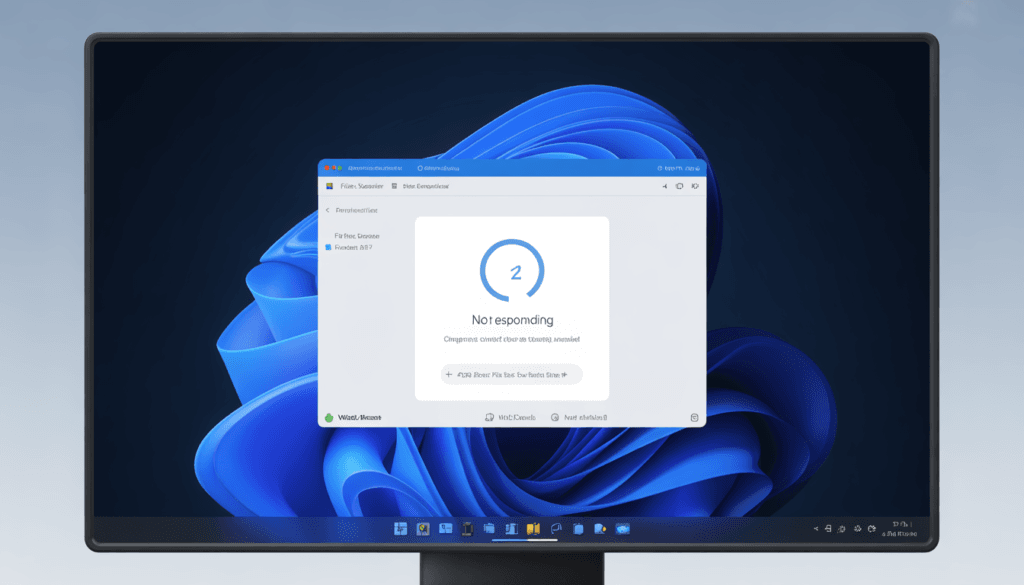Select the sidebar item with the blue square icon
The image size is (1024, 585).
coord(349,247)
